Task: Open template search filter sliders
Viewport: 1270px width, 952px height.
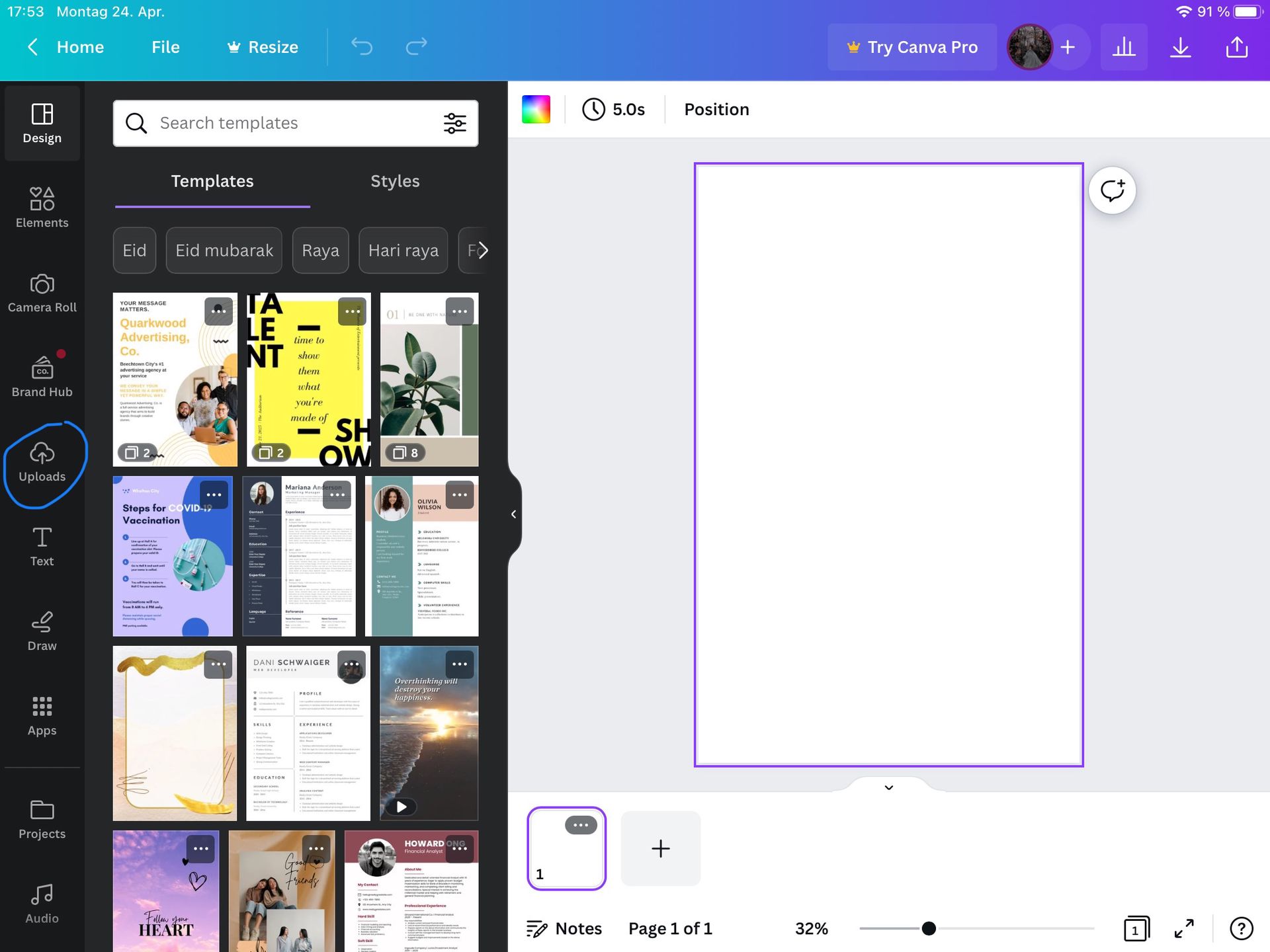Action: 455,123
